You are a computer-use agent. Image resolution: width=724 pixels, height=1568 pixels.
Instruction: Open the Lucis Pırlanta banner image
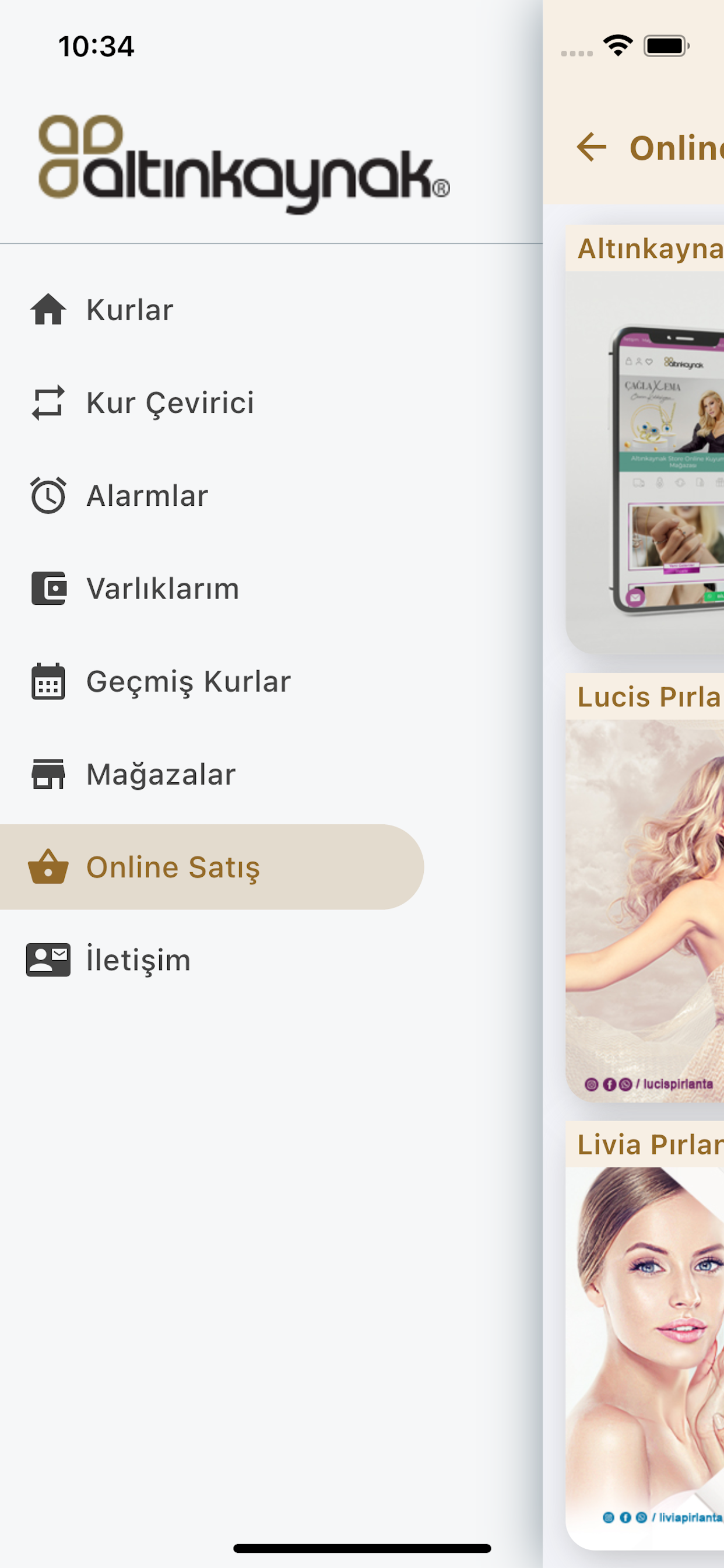[x=645, y=911]
